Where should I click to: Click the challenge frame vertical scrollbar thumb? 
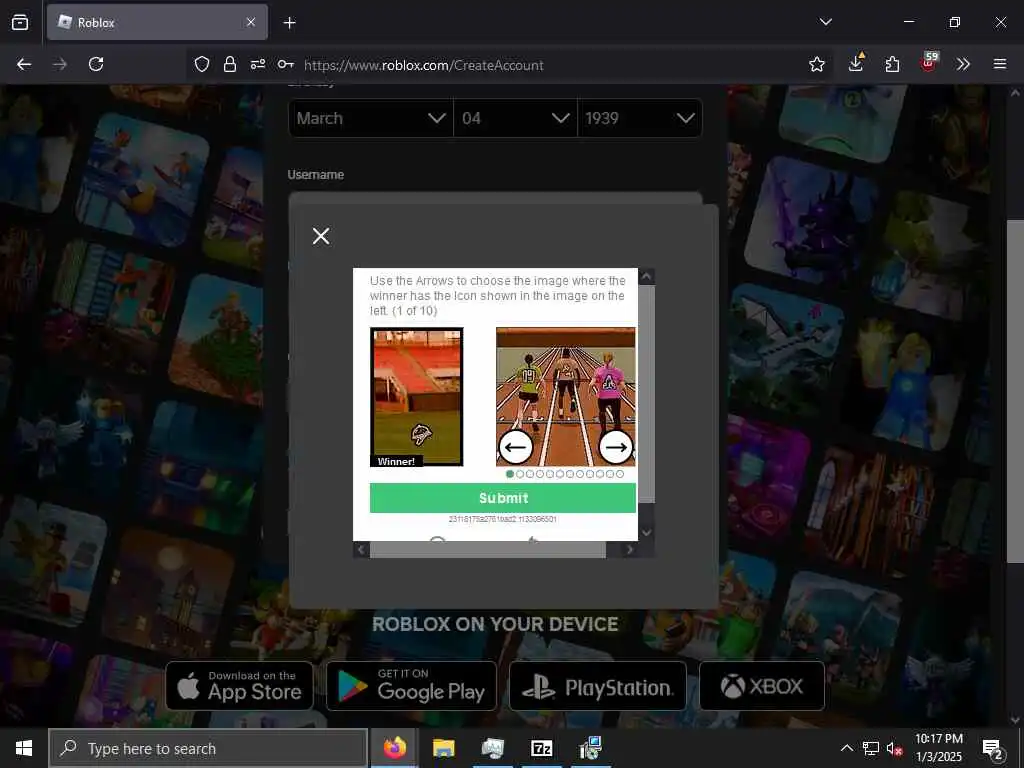(x=646, y=394)
